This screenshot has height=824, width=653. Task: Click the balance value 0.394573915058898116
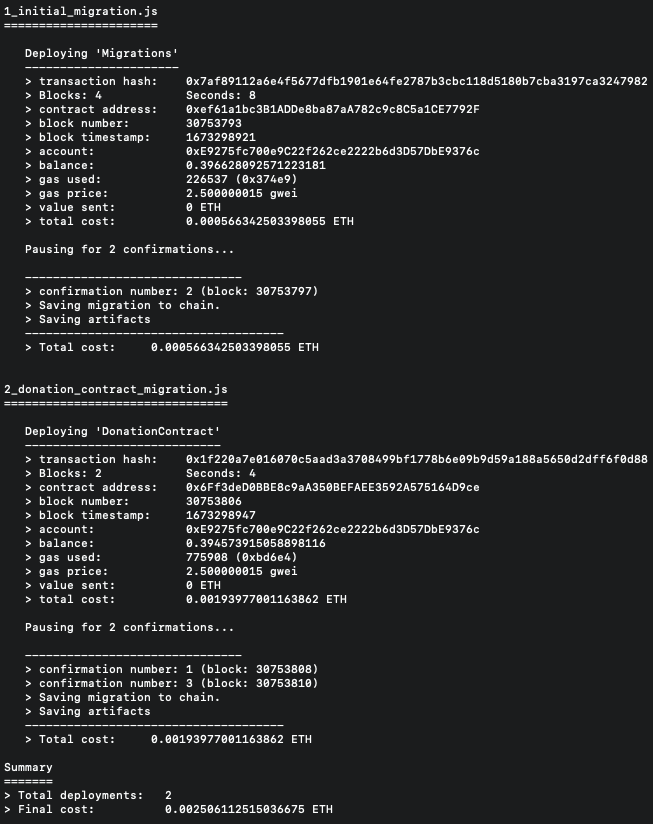255,543
